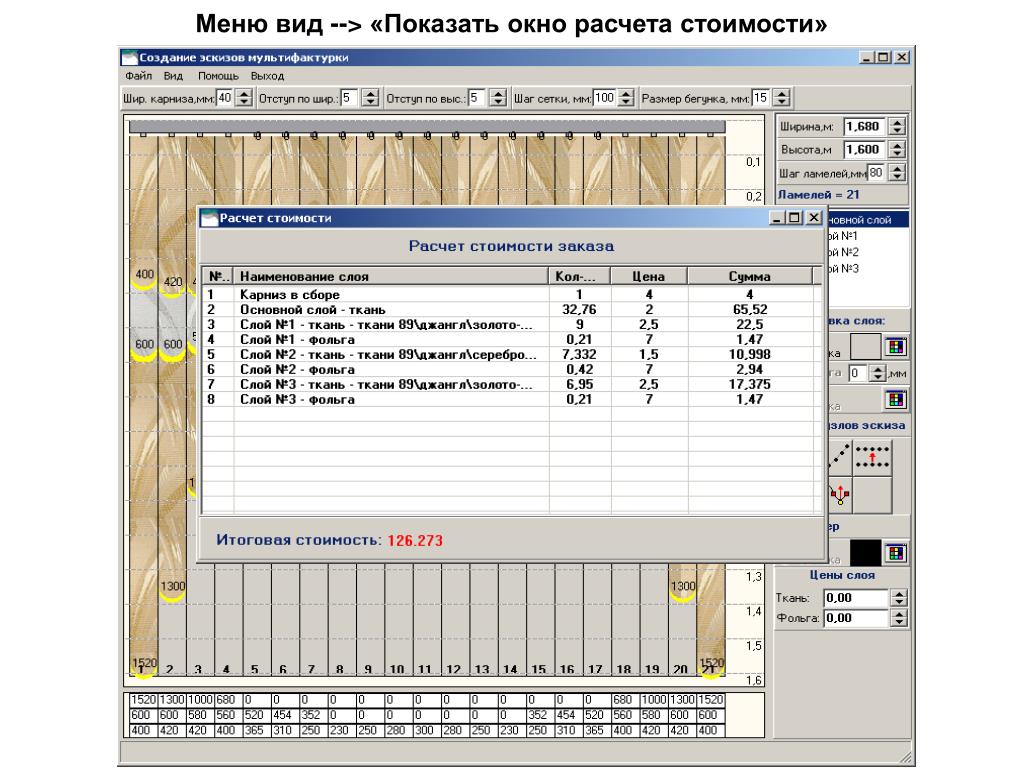
Task: Open color palette next to gray swatch
Action: (x=897, y=346)
